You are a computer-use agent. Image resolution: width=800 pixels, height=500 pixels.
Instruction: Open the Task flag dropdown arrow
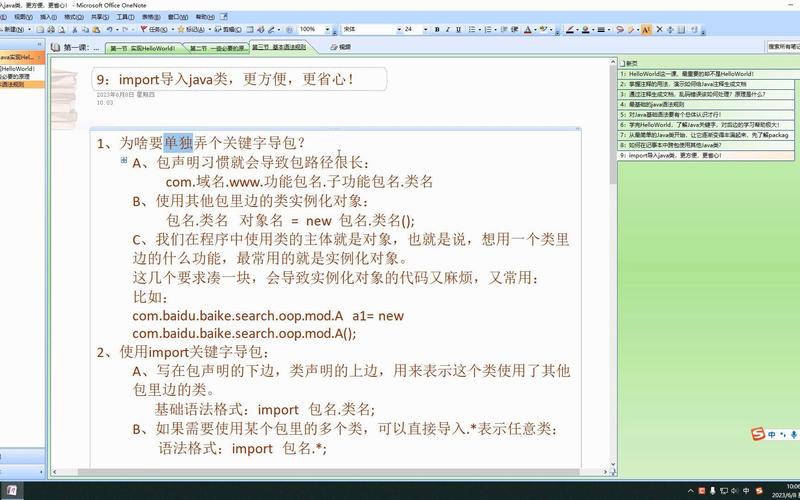point(173,29)
